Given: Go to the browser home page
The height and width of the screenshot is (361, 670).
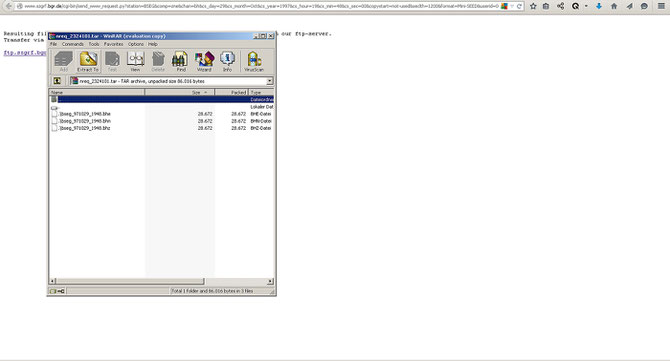Looking at the screenshot, I should (x=614, y=6).
